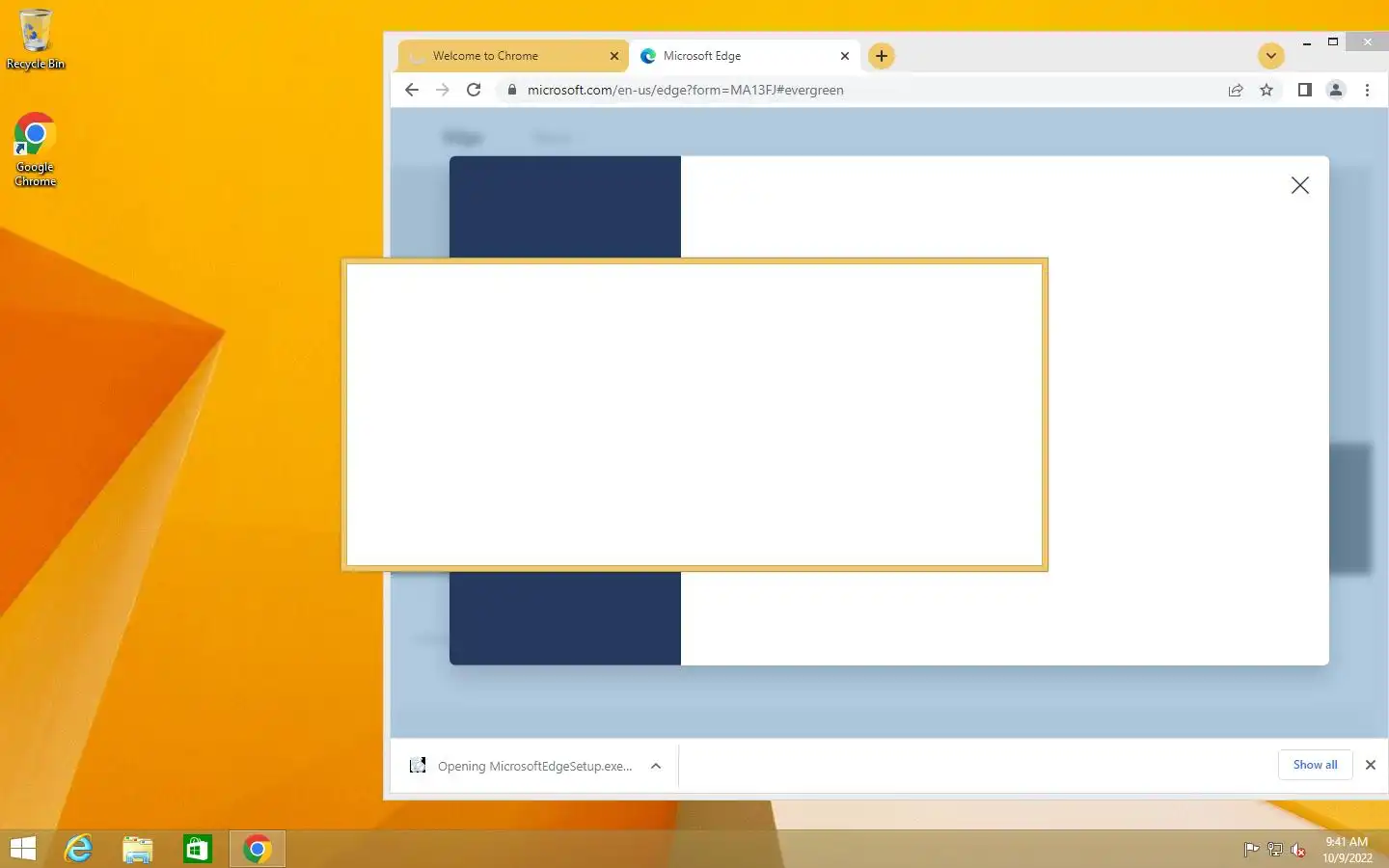Dismiss the downloads bar
1389x868 pixels.
click(x=1371, y=765)
